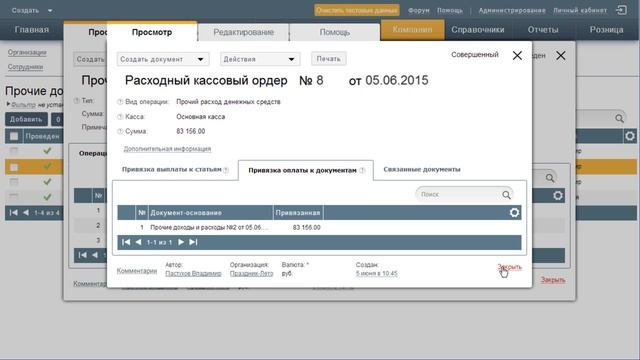640x360 pixels.
Task: Open 'Администрирование' link
Action: pos(512,10)
